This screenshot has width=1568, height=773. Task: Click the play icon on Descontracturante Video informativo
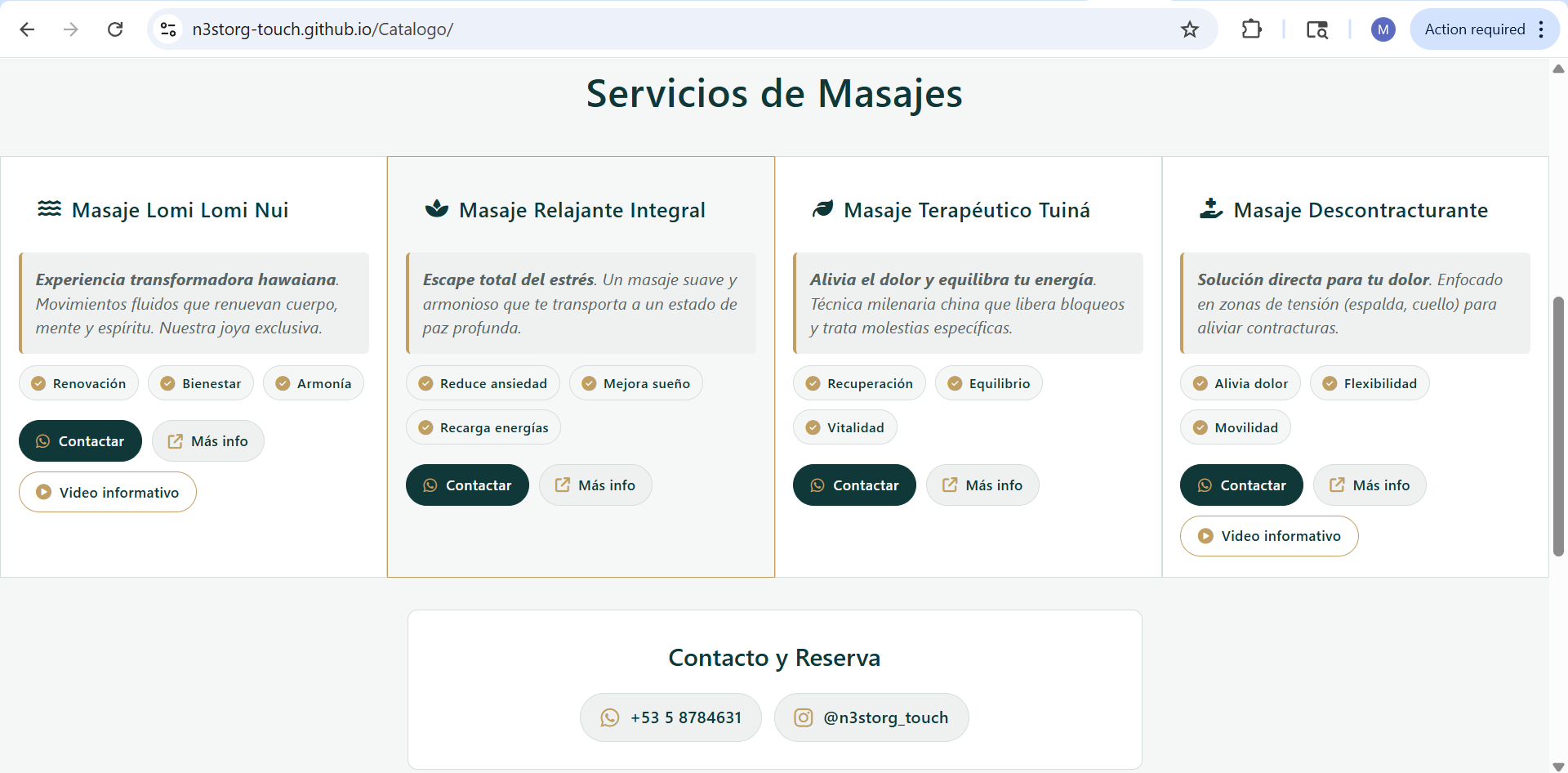coord(1205,536)
